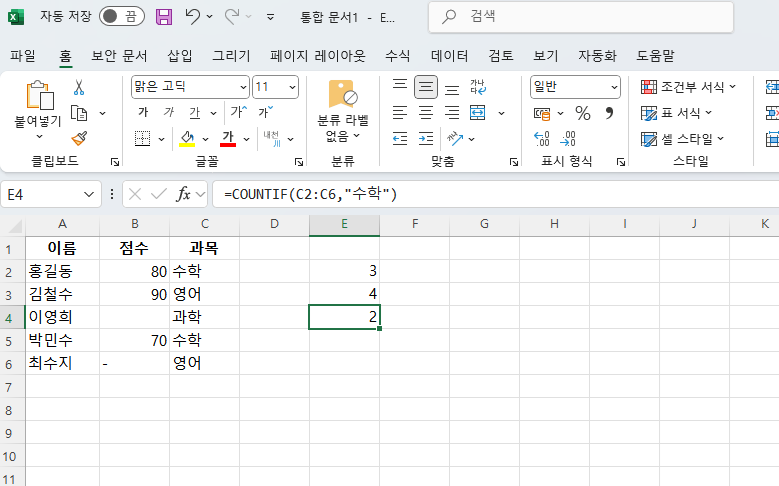Toggle bold 가 formatting

coord(143,112)
